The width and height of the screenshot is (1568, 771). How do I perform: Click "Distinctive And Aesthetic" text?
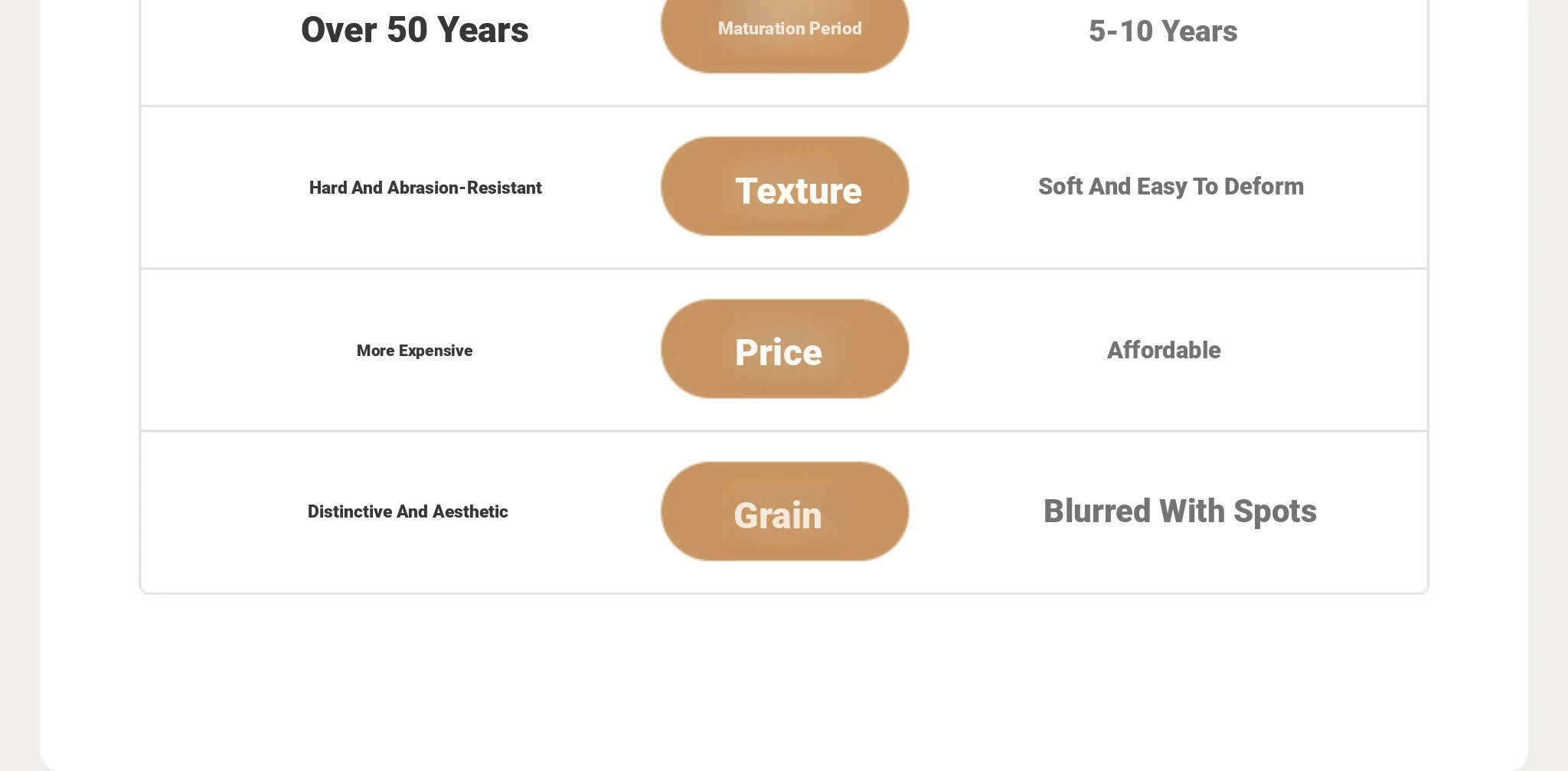[407, 511]
